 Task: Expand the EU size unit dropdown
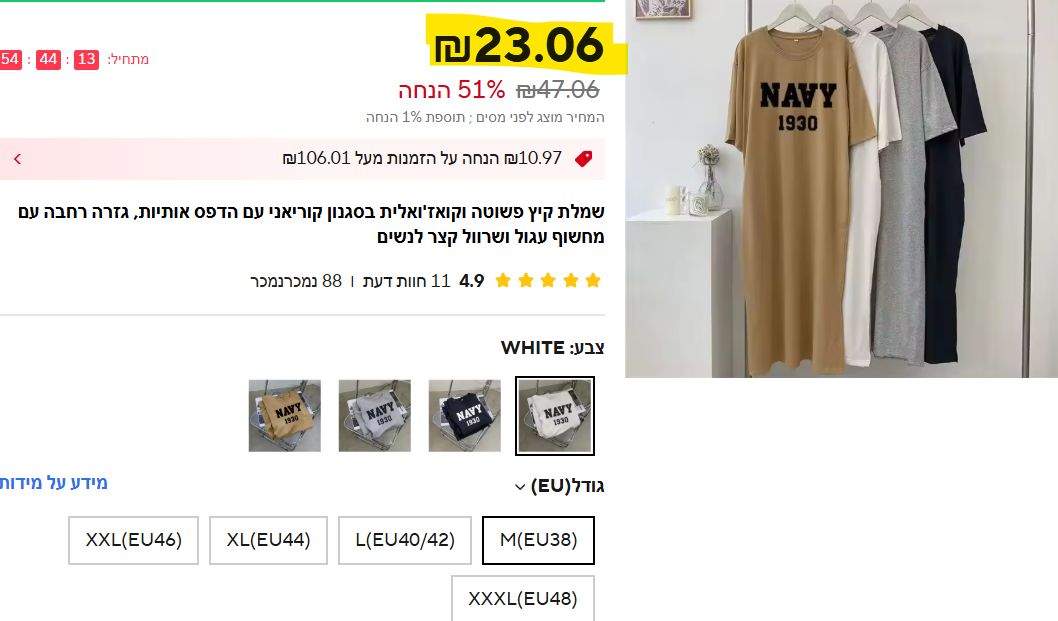(x=520, y=487)
